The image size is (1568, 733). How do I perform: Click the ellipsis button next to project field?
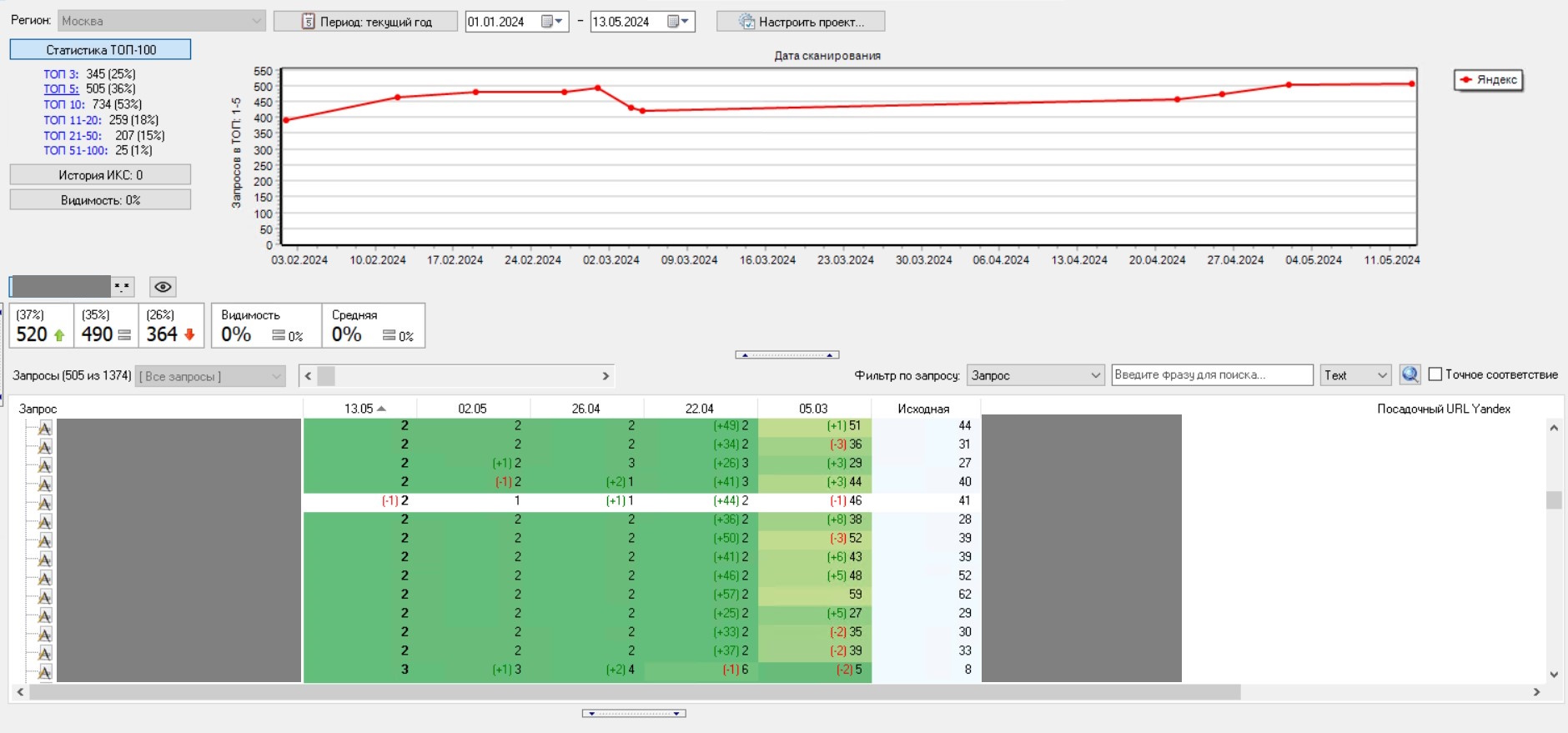tap(123, 287)
